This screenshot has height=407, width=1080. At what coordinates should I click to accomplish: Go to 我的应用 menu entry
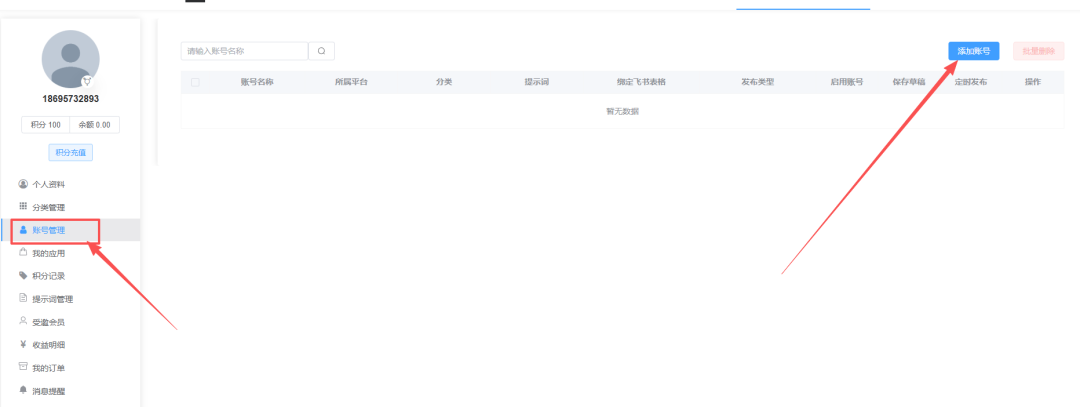(71, 253)
